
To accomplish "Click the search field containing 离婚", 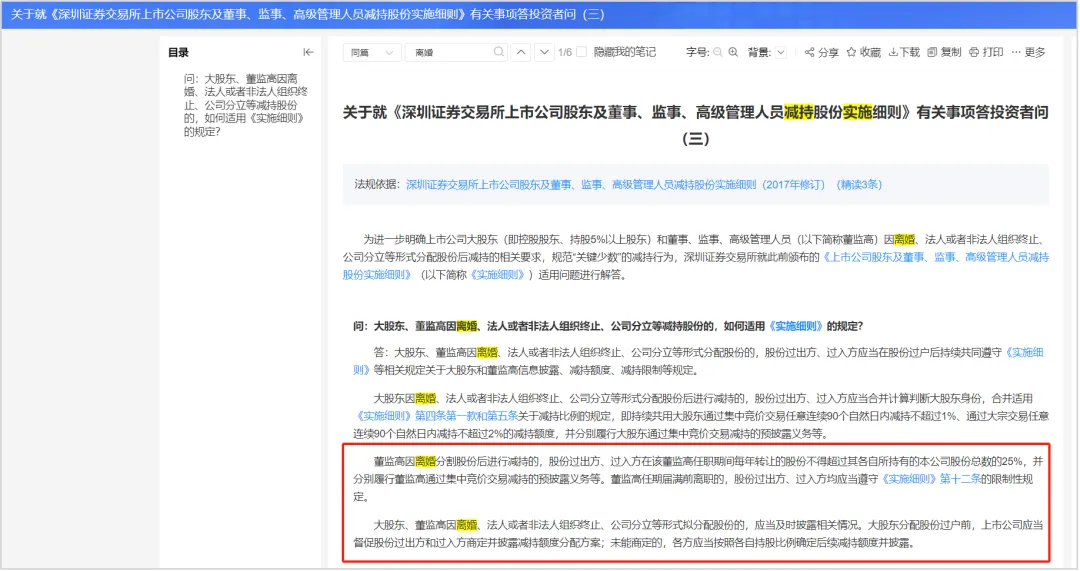I will (456, 52).
